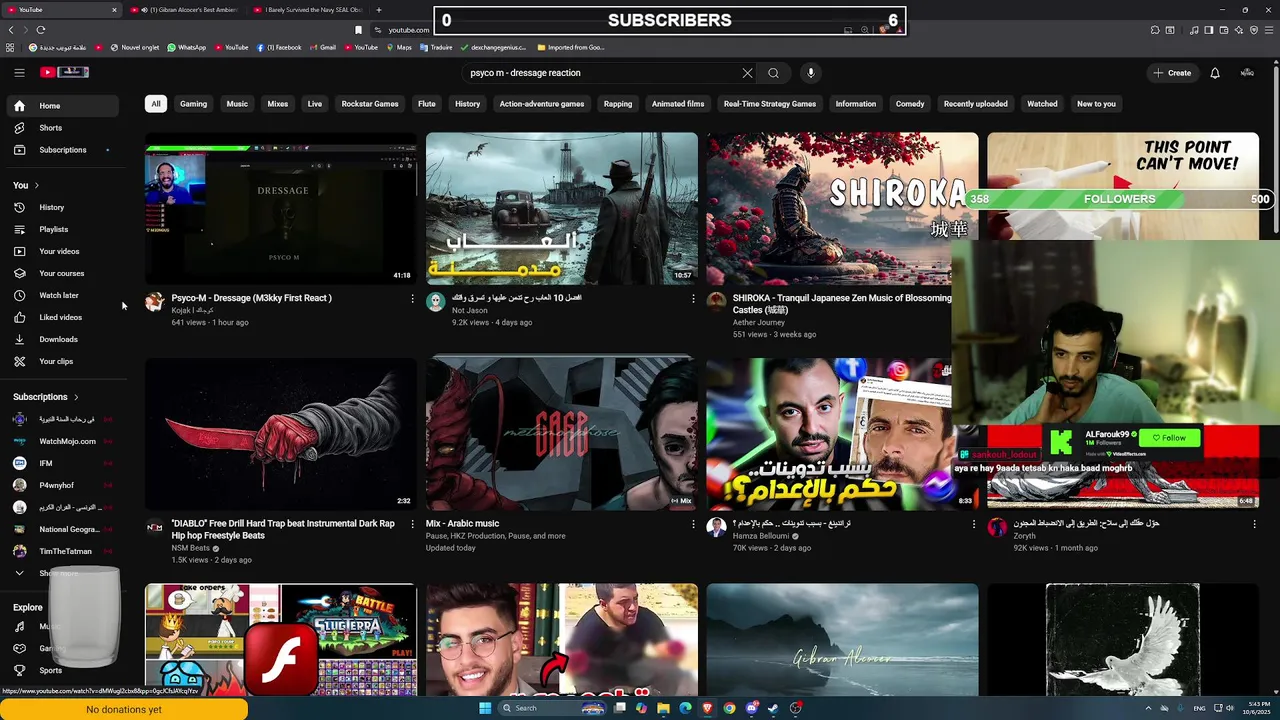The width and height of the screenshot is (1280, 720).
Task: Open the Hamza Belloumi channel link
Action: (761, 536)
